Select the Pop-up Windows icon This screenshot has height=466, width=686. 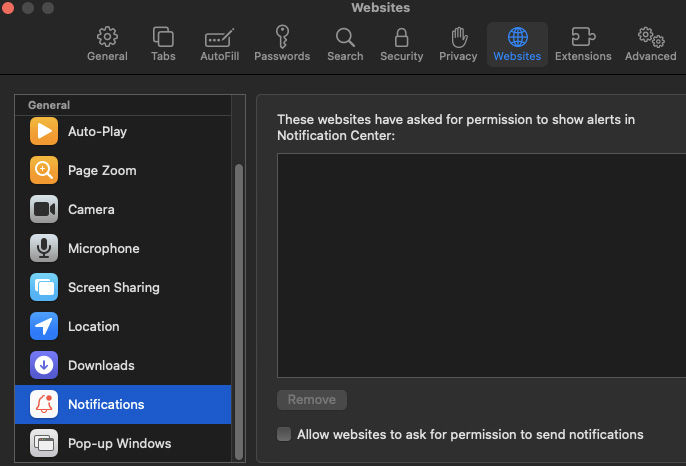click(x=44, y=443)
